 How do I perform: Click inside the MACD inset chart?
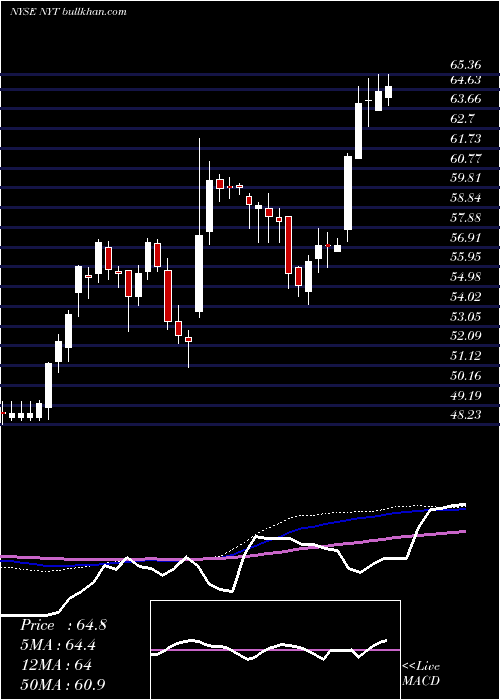[275, 650]
